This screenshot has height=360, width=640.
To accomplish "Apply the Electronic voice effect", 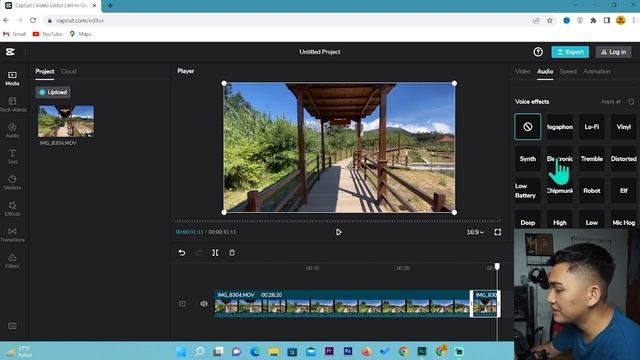I will (x=560, y=158).
